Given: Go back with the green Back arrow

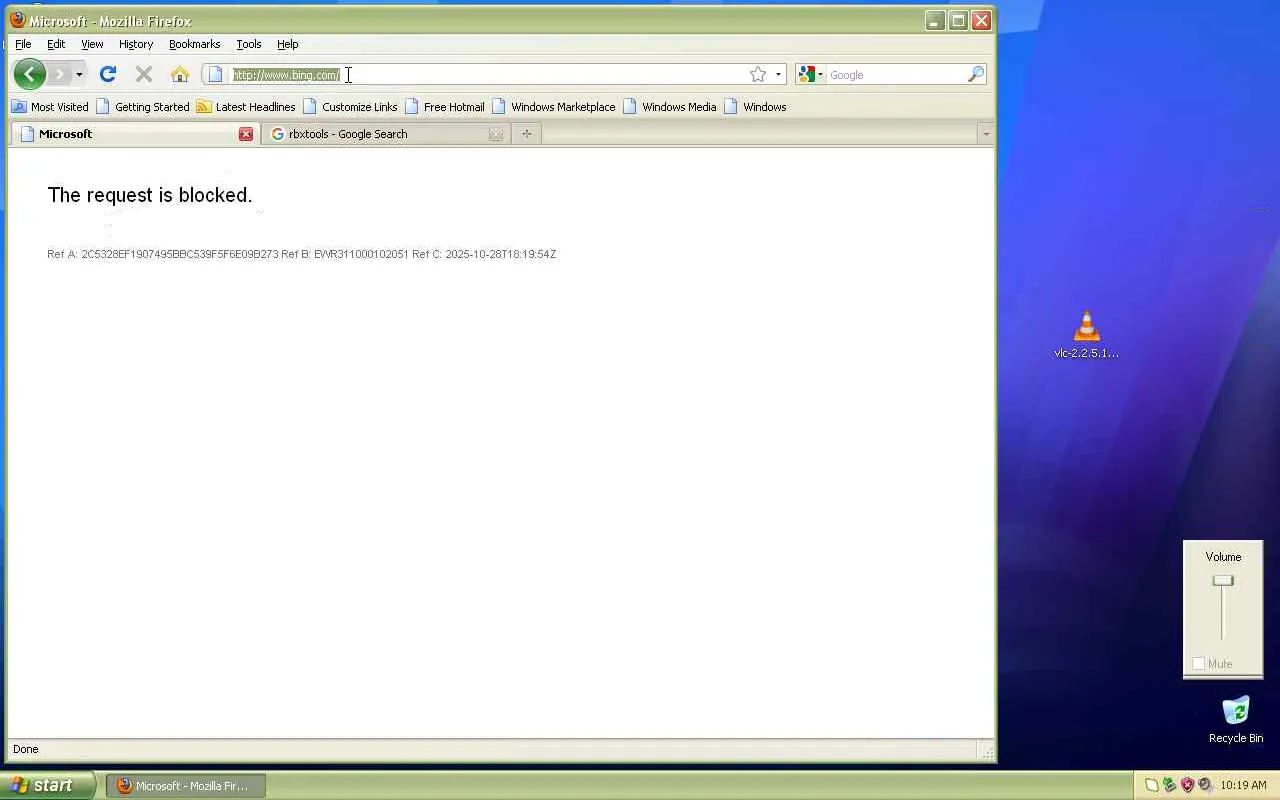Looking at the screenshot, I should 30,74.
